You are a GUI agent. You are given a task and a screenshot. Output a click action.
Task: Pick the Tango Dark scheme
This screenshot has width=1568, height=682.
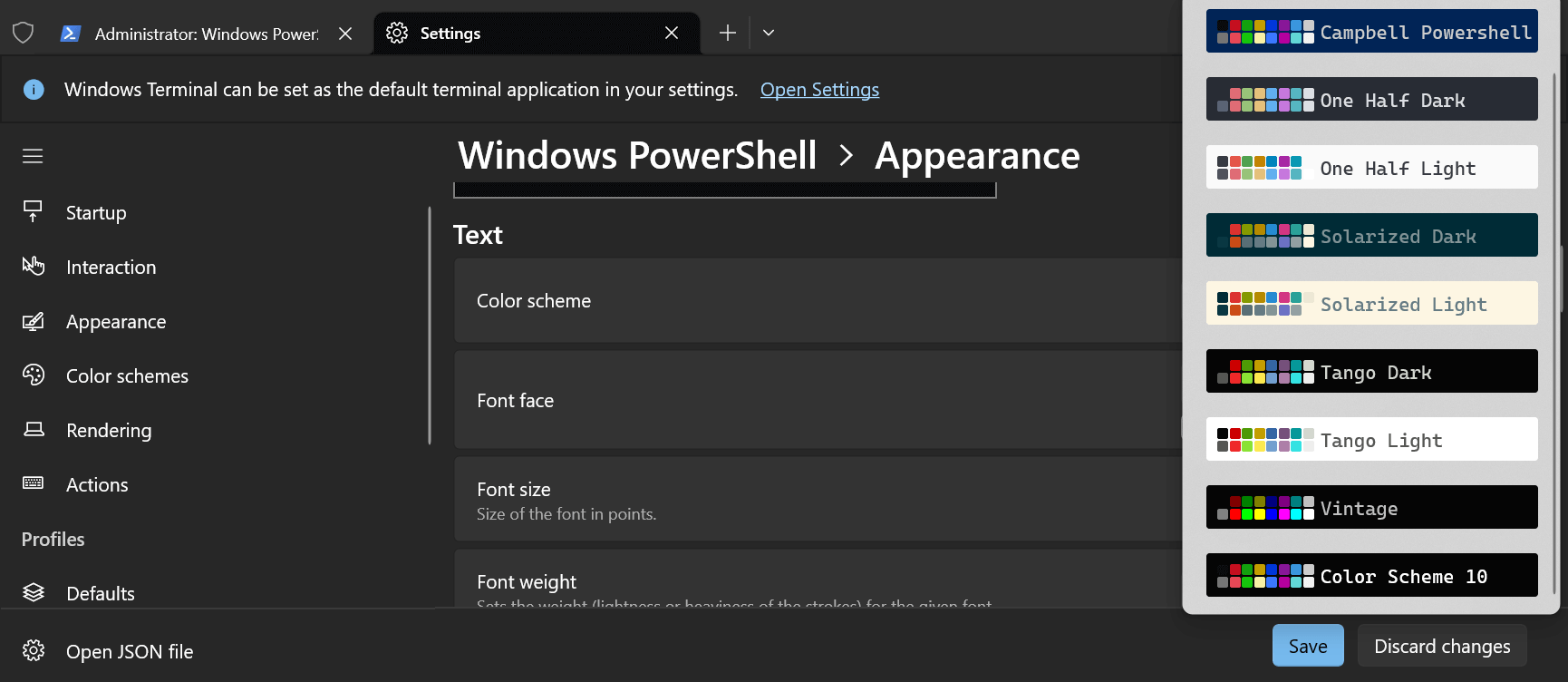(1371, 371)
